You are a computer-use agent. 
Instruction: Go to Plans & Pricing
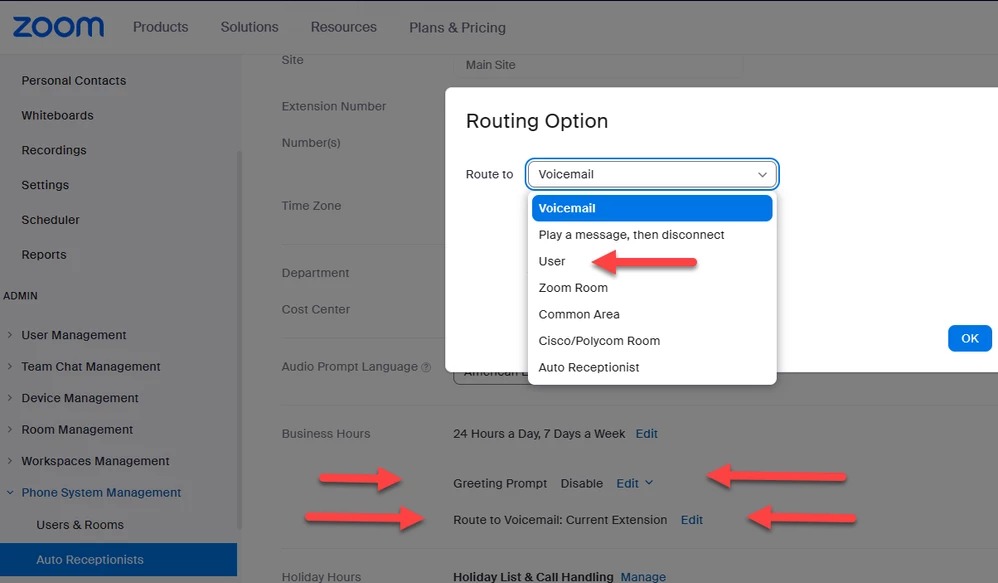pos(457,27)
